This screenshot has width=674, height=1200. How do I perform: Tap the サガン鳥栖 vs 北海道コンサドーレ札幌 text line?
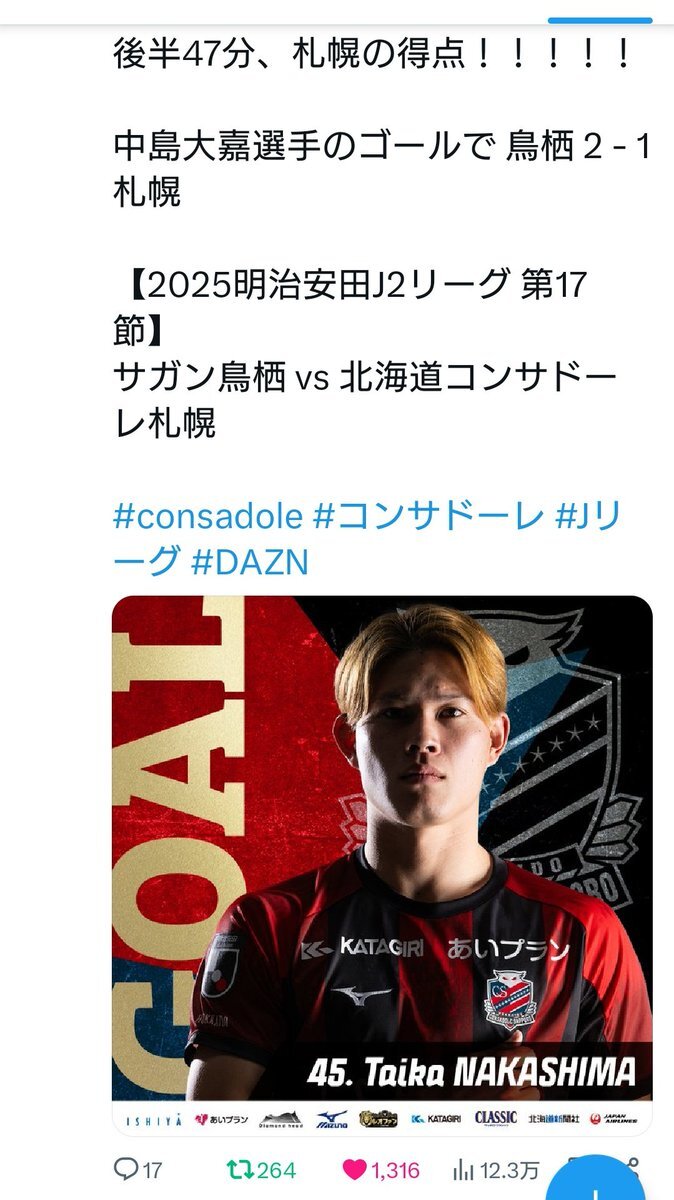[x=367, y=400]
